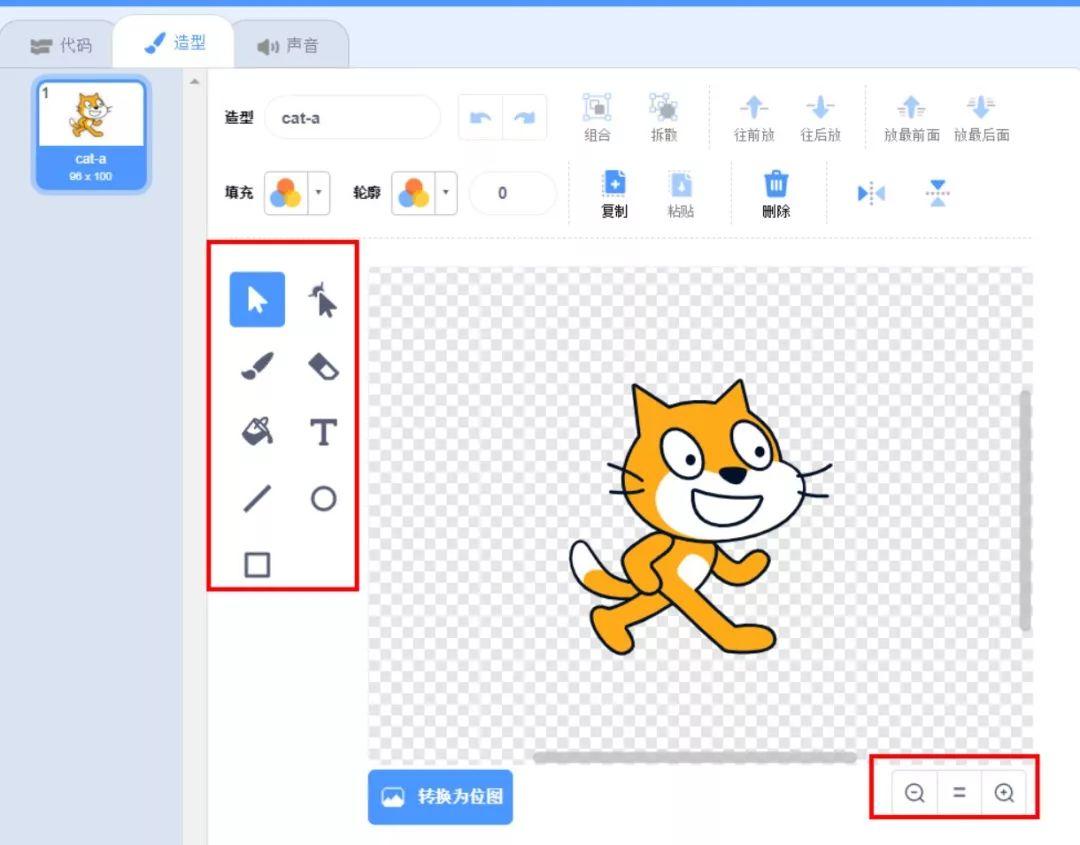Viewport: 1080px width, 845px height.
Task: Flip the costume vertically
Action: [x=937, y=194]
